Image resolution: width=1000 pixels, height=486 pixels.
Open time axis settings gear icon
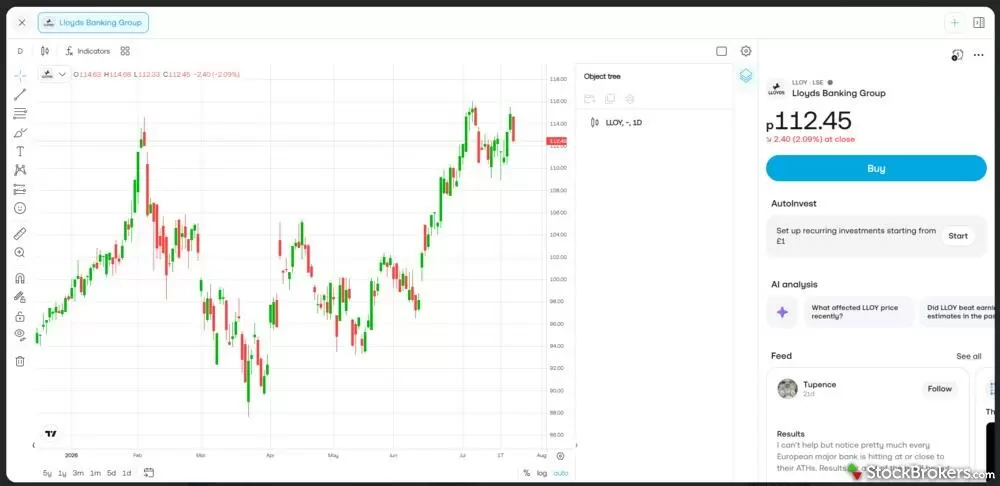pos(561,456)
